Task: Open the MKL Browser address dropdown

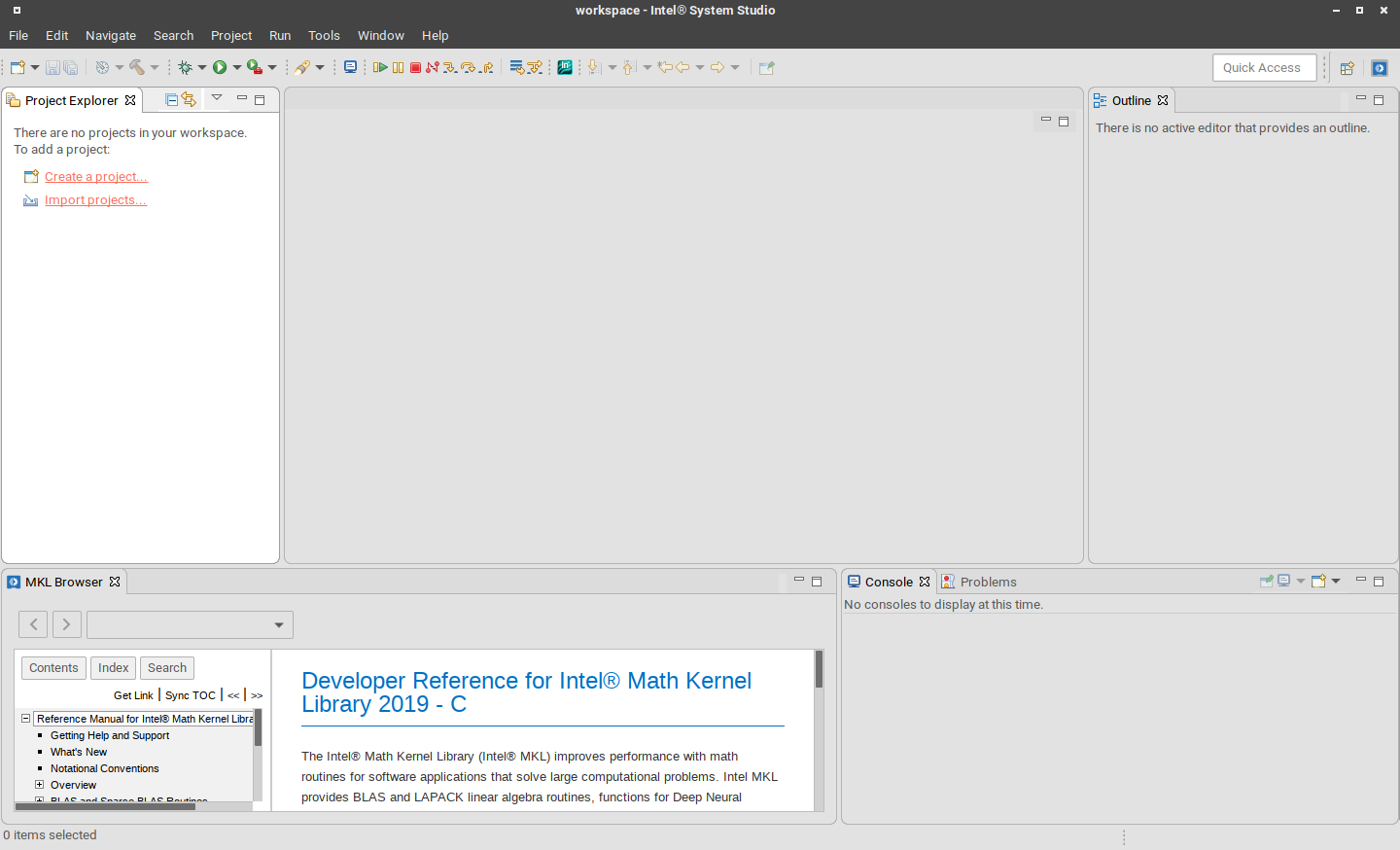Action: (x=278, y=624)
